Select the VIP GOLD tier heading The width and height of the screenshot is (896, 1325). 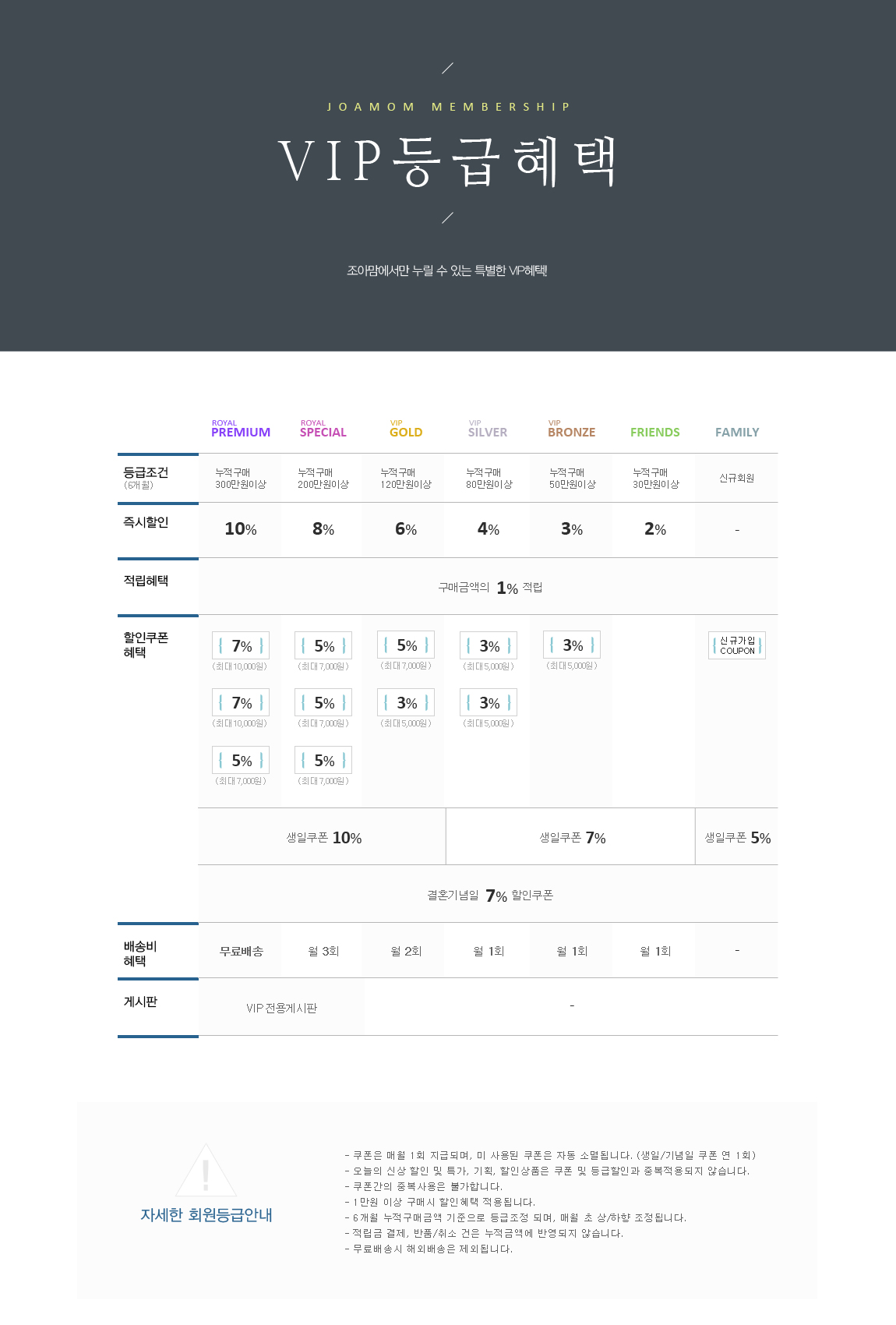(x=406, y=429)
